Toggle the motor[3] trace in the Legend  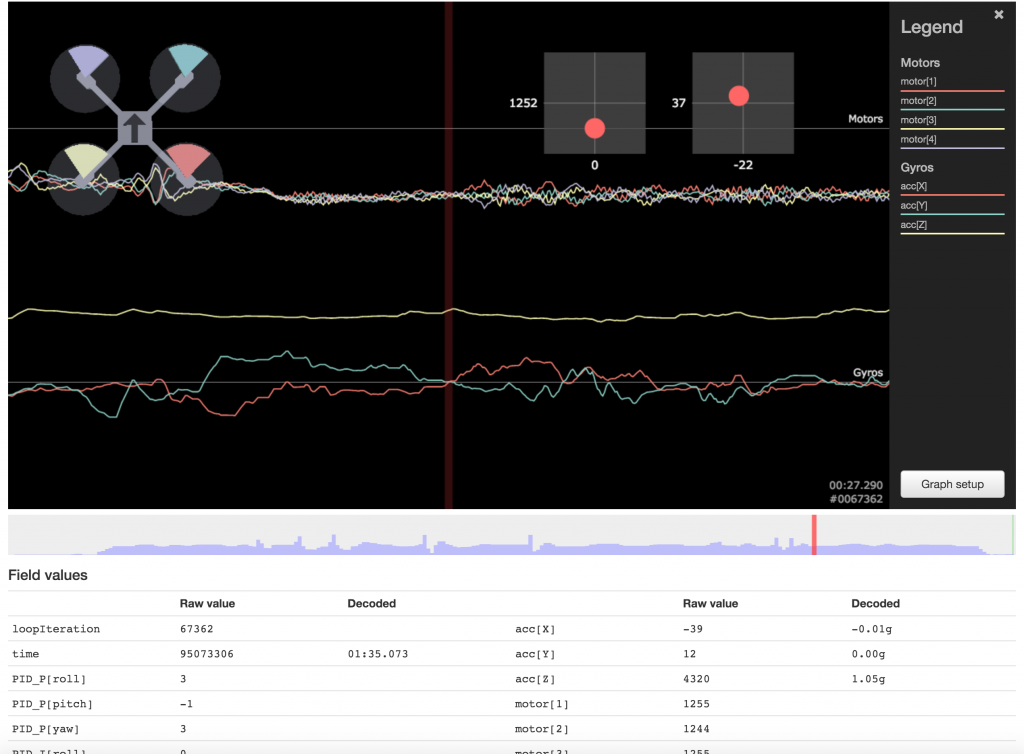point(918,120)
